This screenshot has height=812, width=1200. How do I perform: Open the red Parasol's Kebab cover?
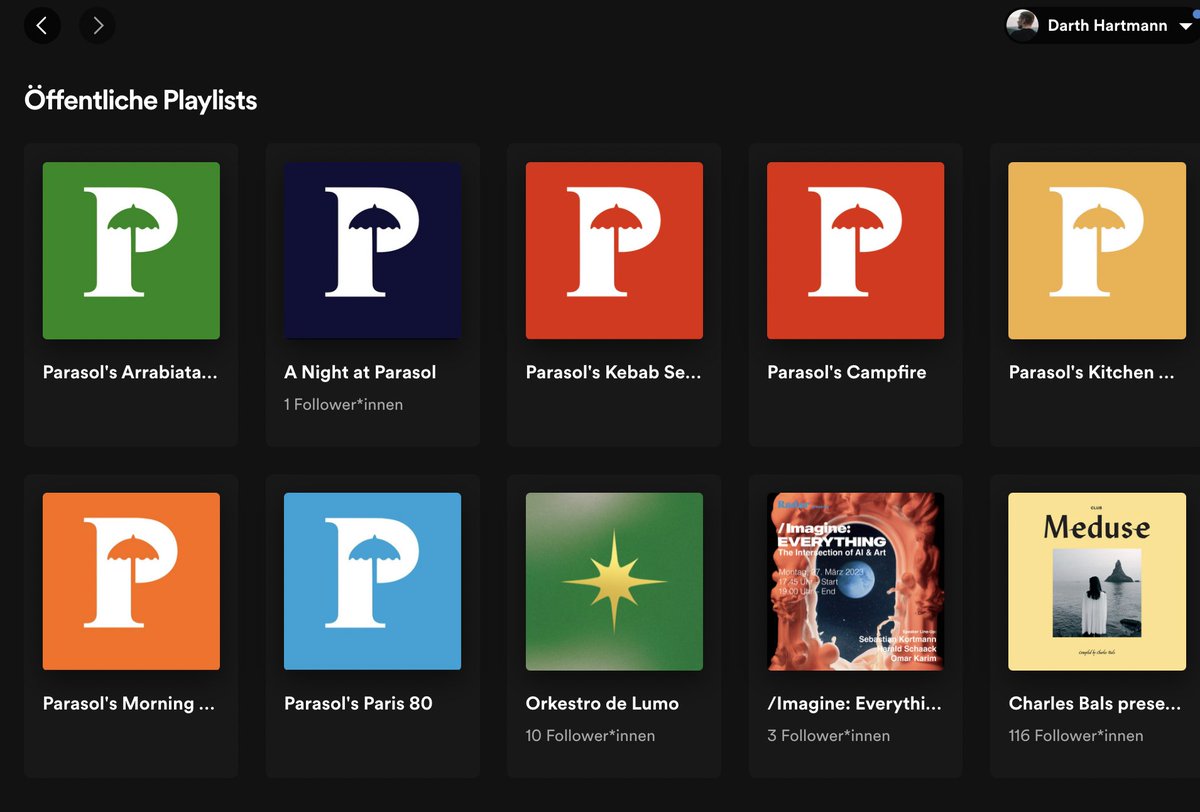(x=614, y=250)
